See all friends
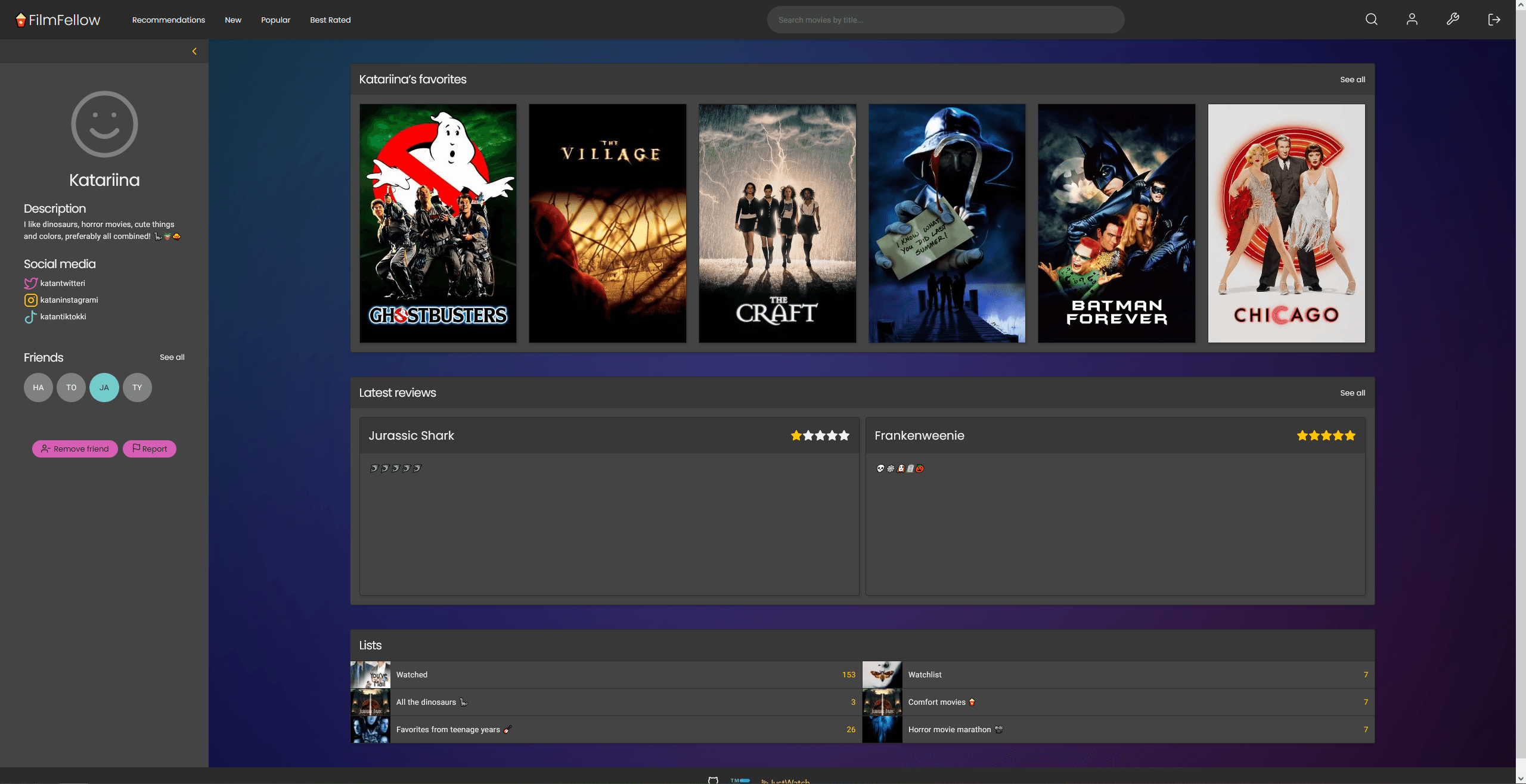Viewport: 1526px width, 784px height. pyautogui.click(x=172, y=357)
